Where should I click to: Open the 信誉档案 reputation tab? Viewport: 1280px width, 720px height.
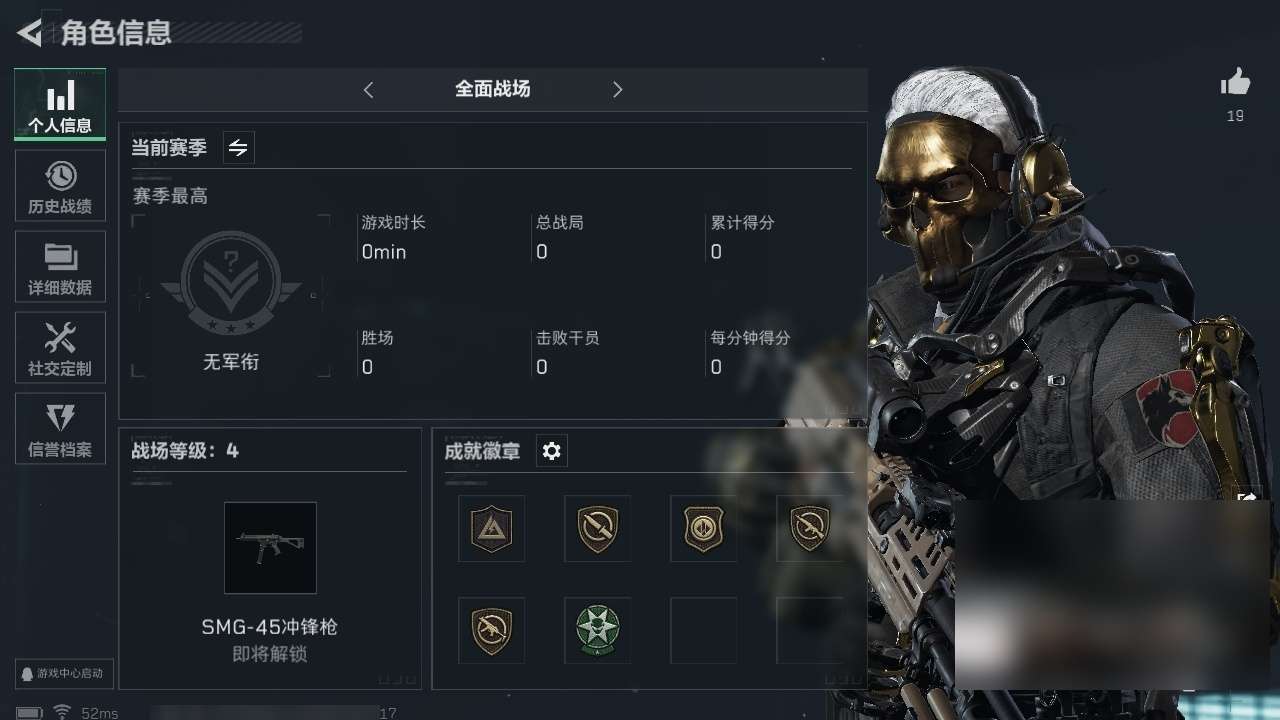(x=60, y=429)
